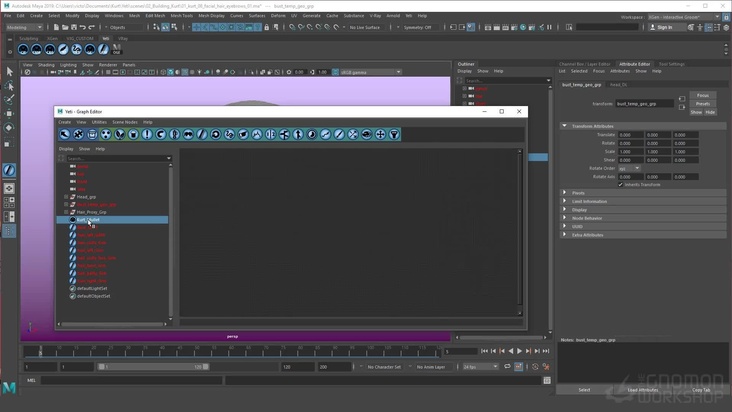Click the Maya logo icon bottom left
732x412 pixels.
click(x=9, y=387)
